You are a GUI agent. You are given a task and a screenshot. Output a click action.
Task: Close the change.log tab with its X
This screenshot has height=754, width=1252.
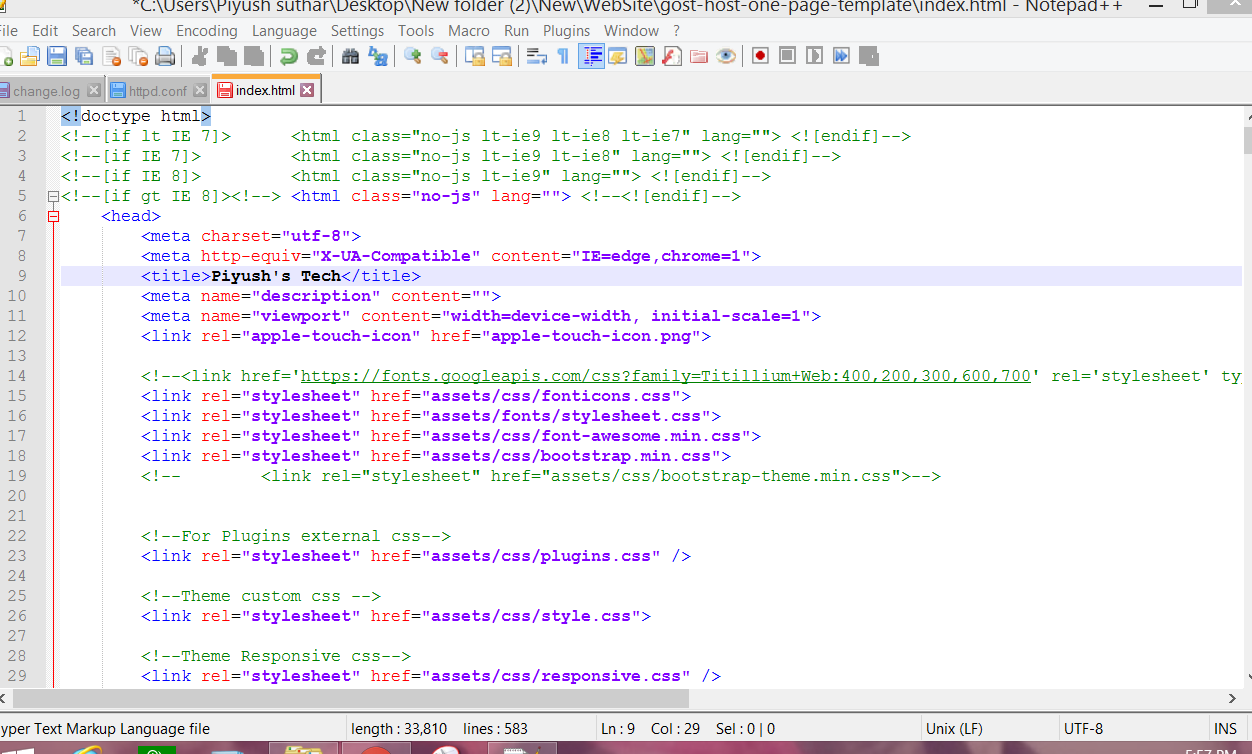click(x=94, y=91)
